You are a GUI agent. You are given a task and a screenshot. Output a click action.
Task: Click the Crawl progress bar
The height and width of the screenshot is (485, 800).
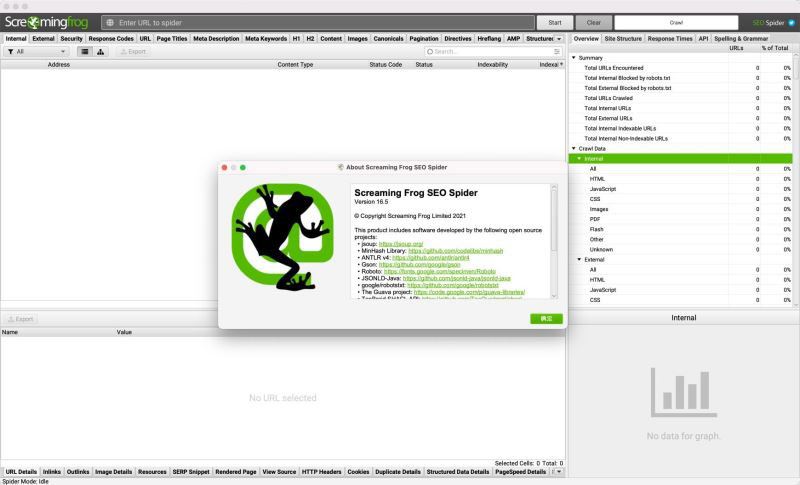[x=676, y=22]
